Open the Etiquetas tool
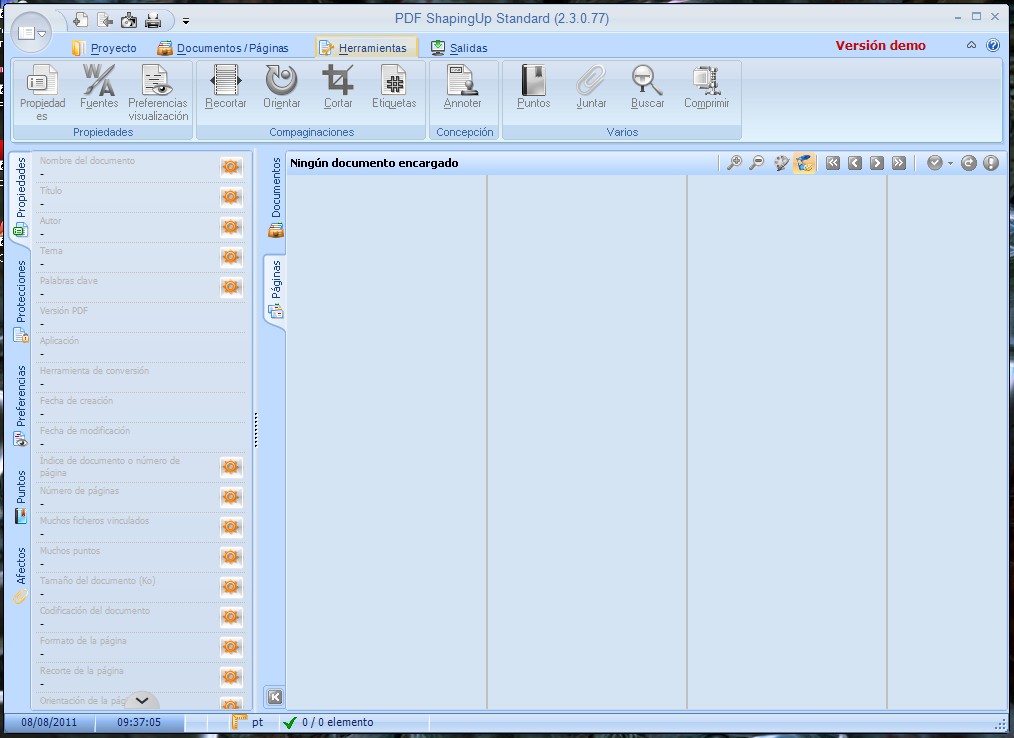The height and width of the screenshot is (738, 1014). click(x=394, y=87)
